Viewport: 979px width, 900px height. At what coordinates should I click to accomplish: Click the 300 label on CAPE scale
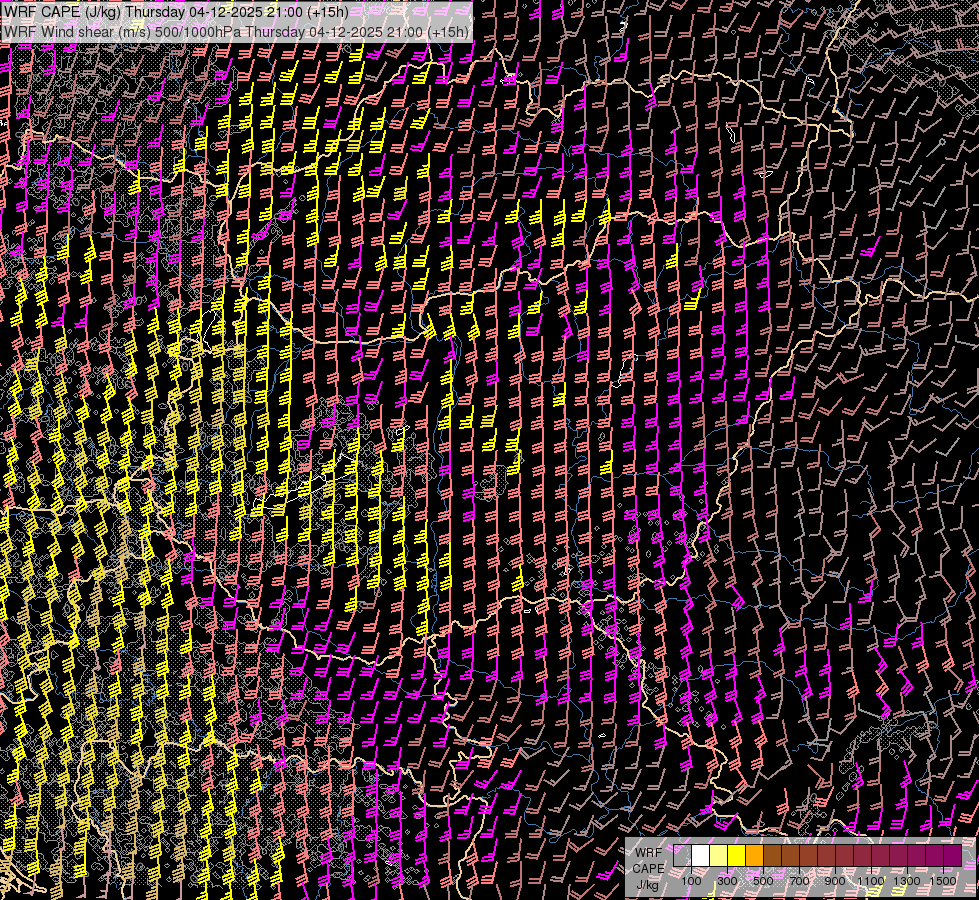727,881
